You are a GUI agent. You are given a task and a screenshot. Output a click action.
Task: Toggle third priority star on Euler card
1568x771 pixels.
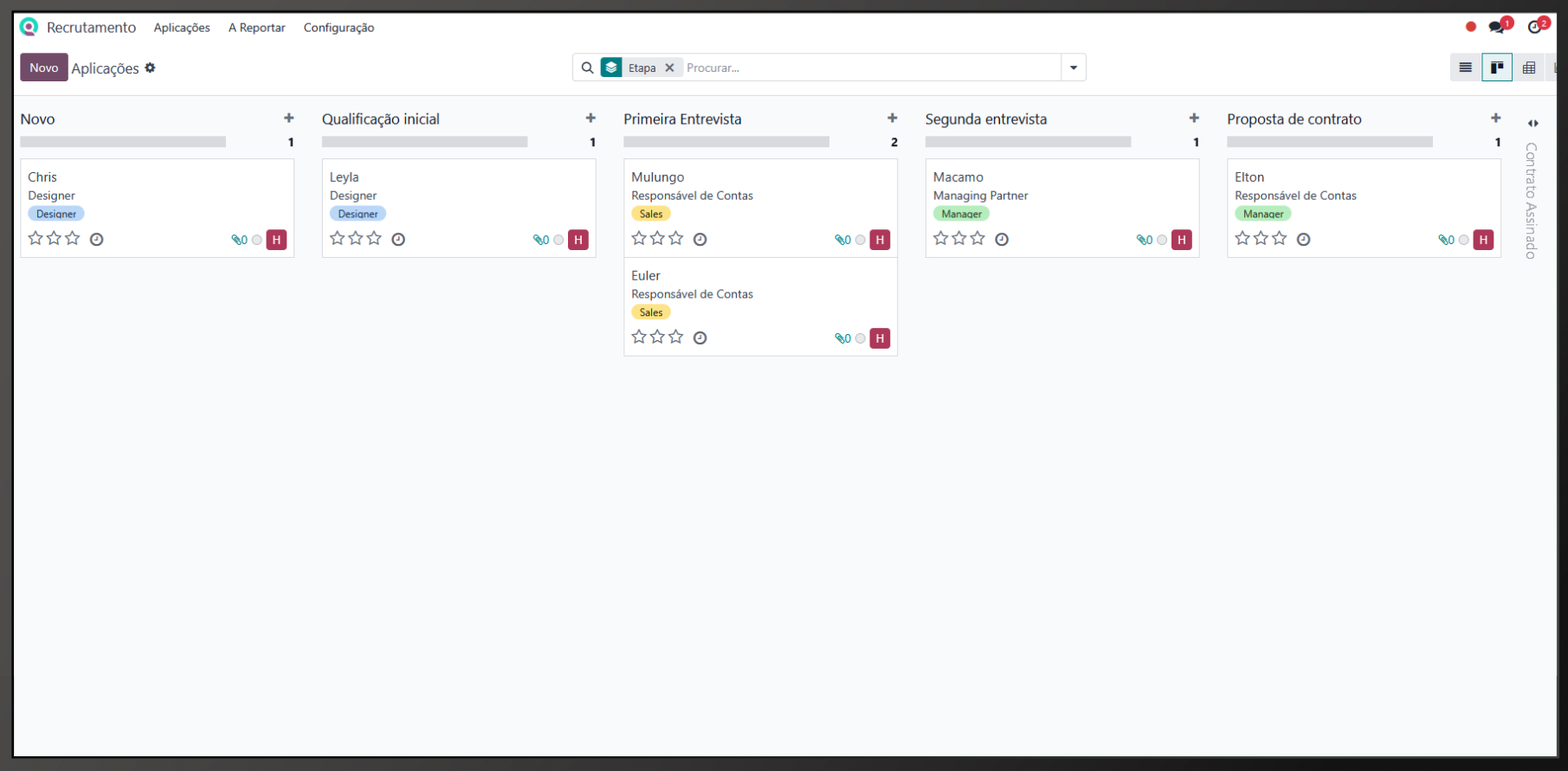pos(676,337)
